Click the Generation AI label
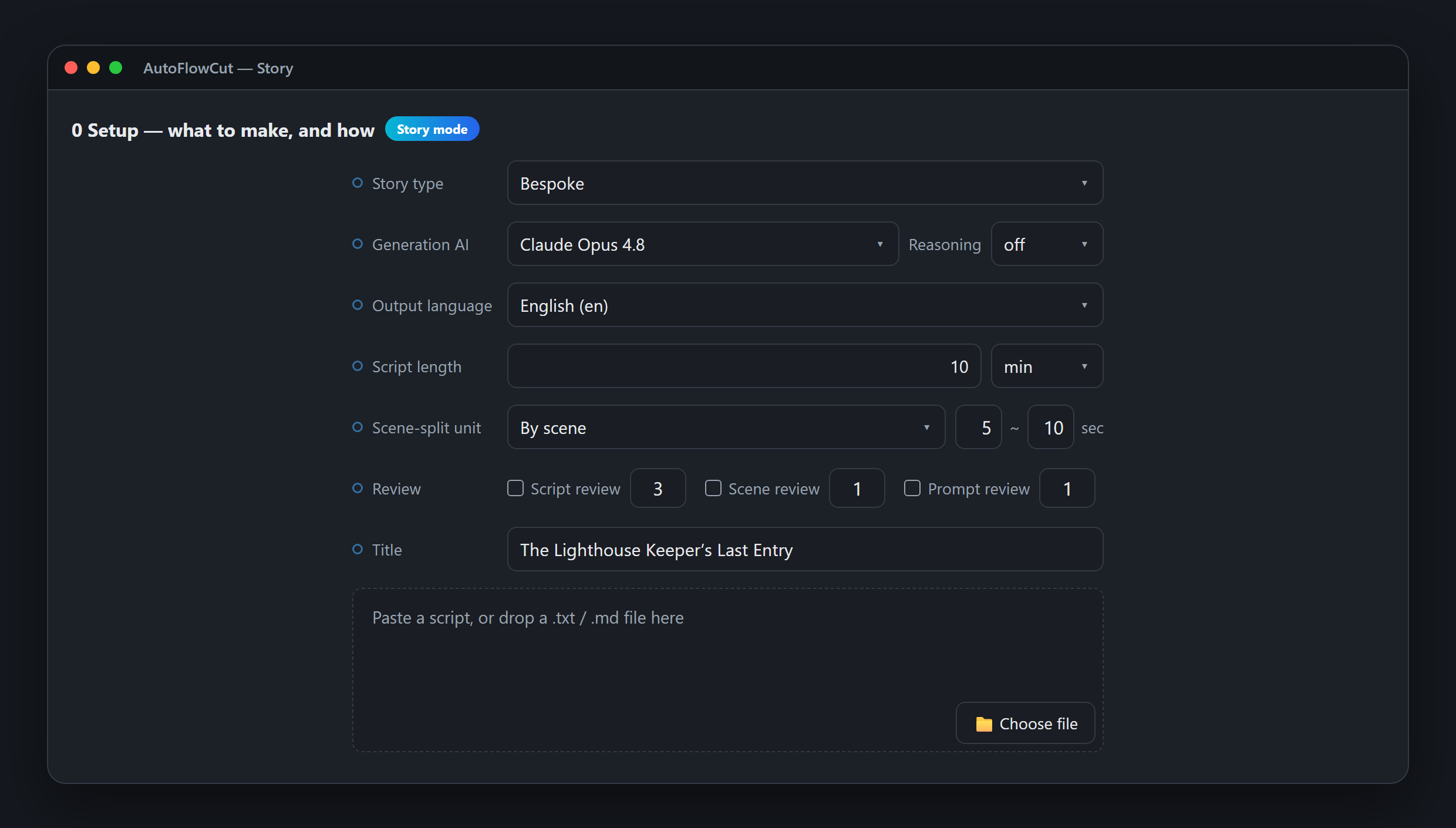Screen dimensions: 1456x828 pos(420,244)
